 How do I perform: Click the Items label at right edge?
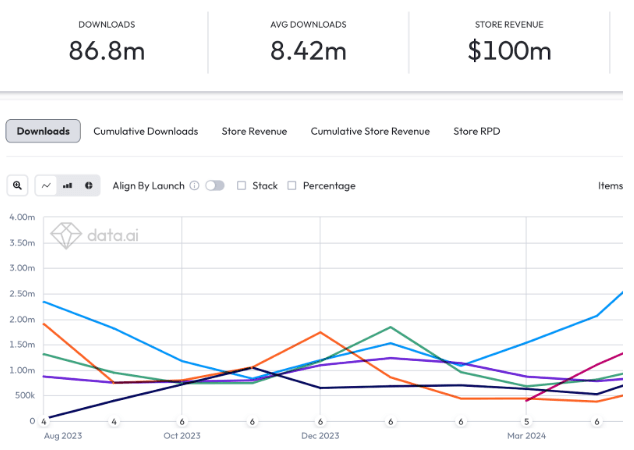point(610,185)
